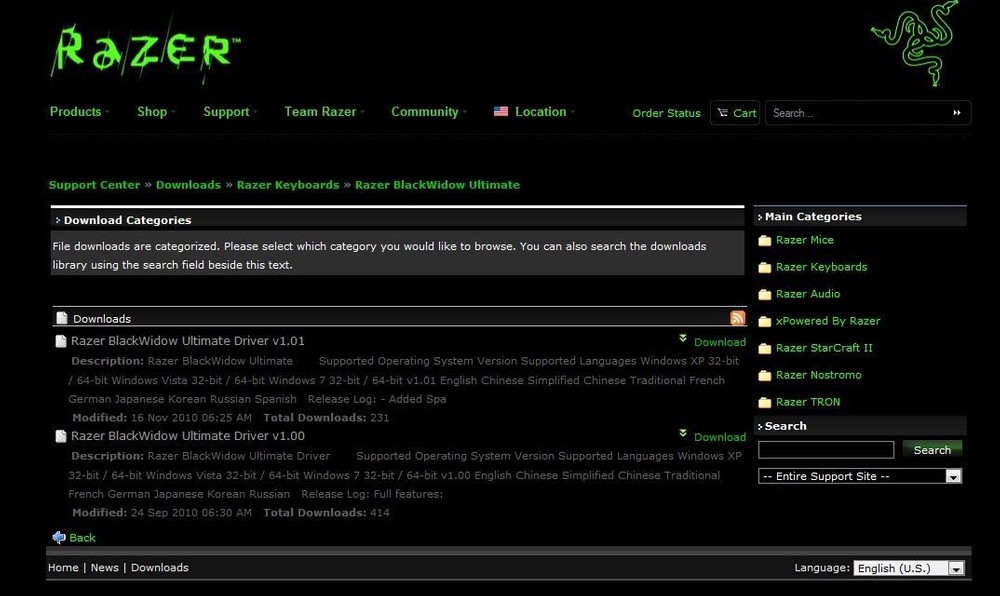Open the Location menu
The image size is (1000, 596).
tap(545, 112)
